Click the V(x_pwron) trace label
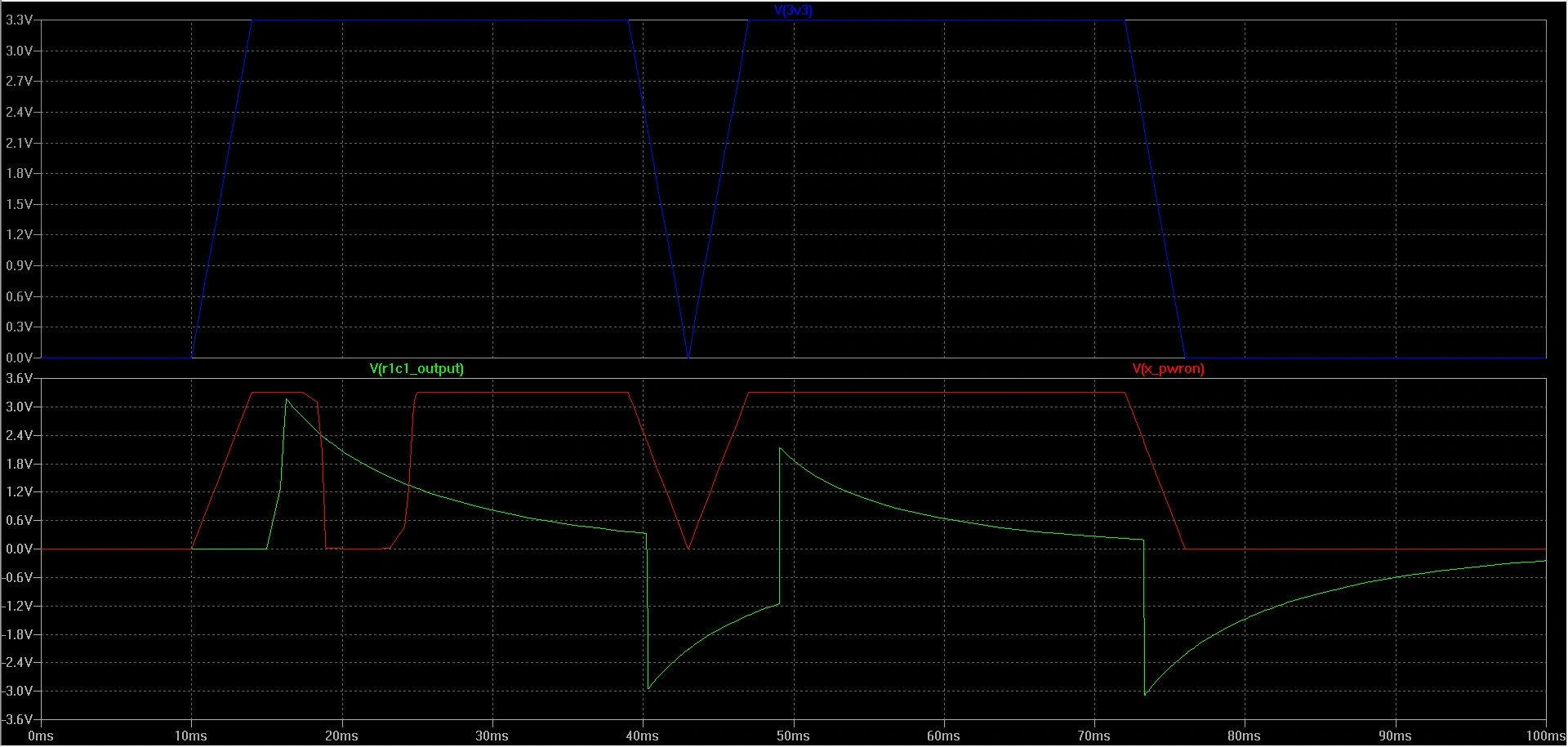This screenshot has height=747, width=1568. pyautogui.click(x=1168, y=368)
